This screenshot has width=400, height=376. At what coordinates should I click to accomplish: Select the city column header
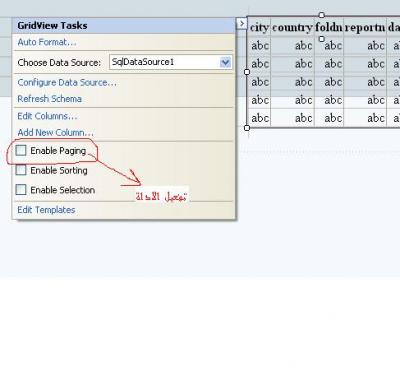point(259,27)
